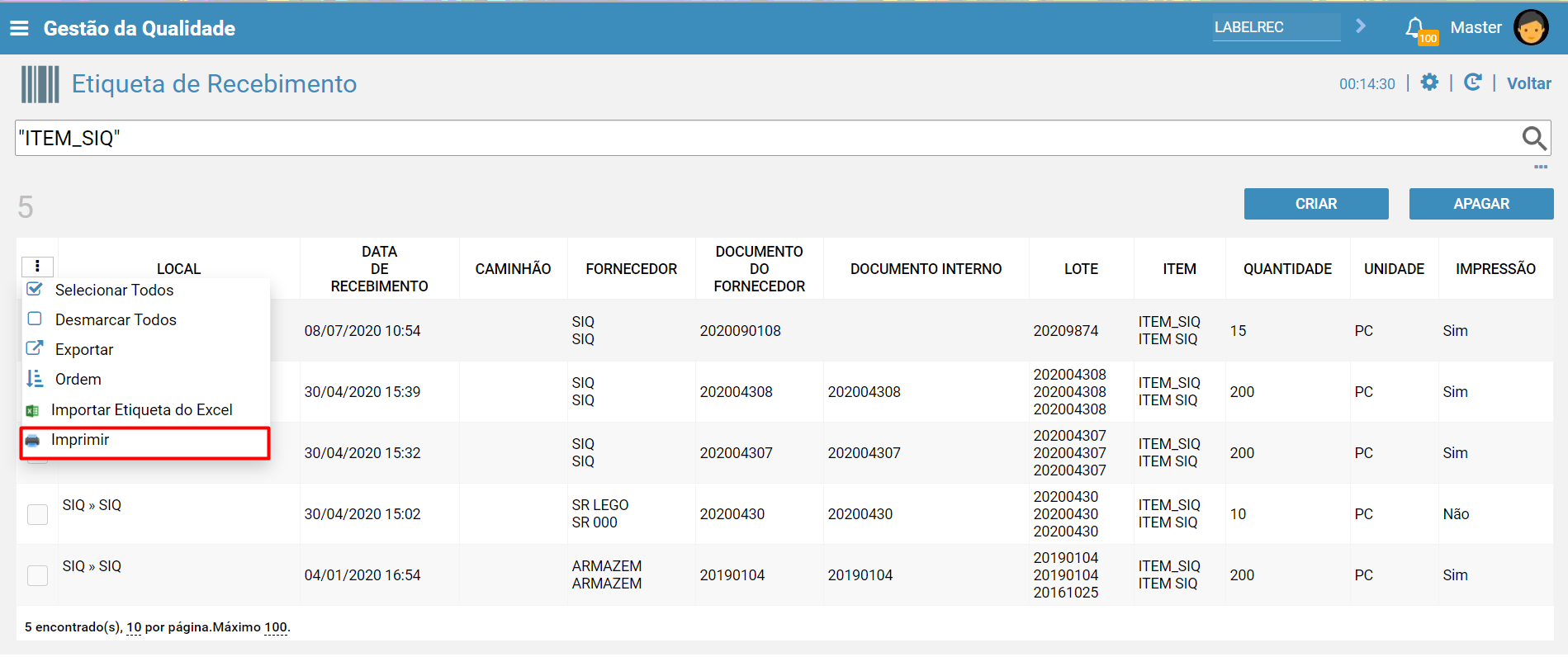Screen dimensions: 1568x657
Task: Select internal document cell 202004307
Action: (x=865, y=453)
